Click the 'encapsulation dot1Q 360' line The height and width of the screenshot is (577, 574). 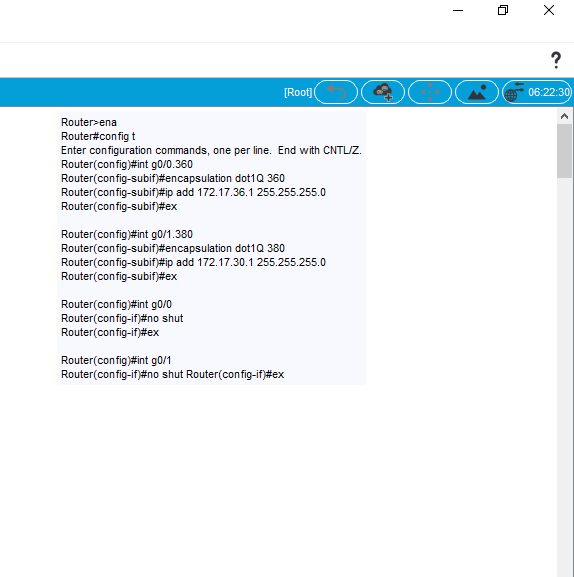tap(173, 178)
